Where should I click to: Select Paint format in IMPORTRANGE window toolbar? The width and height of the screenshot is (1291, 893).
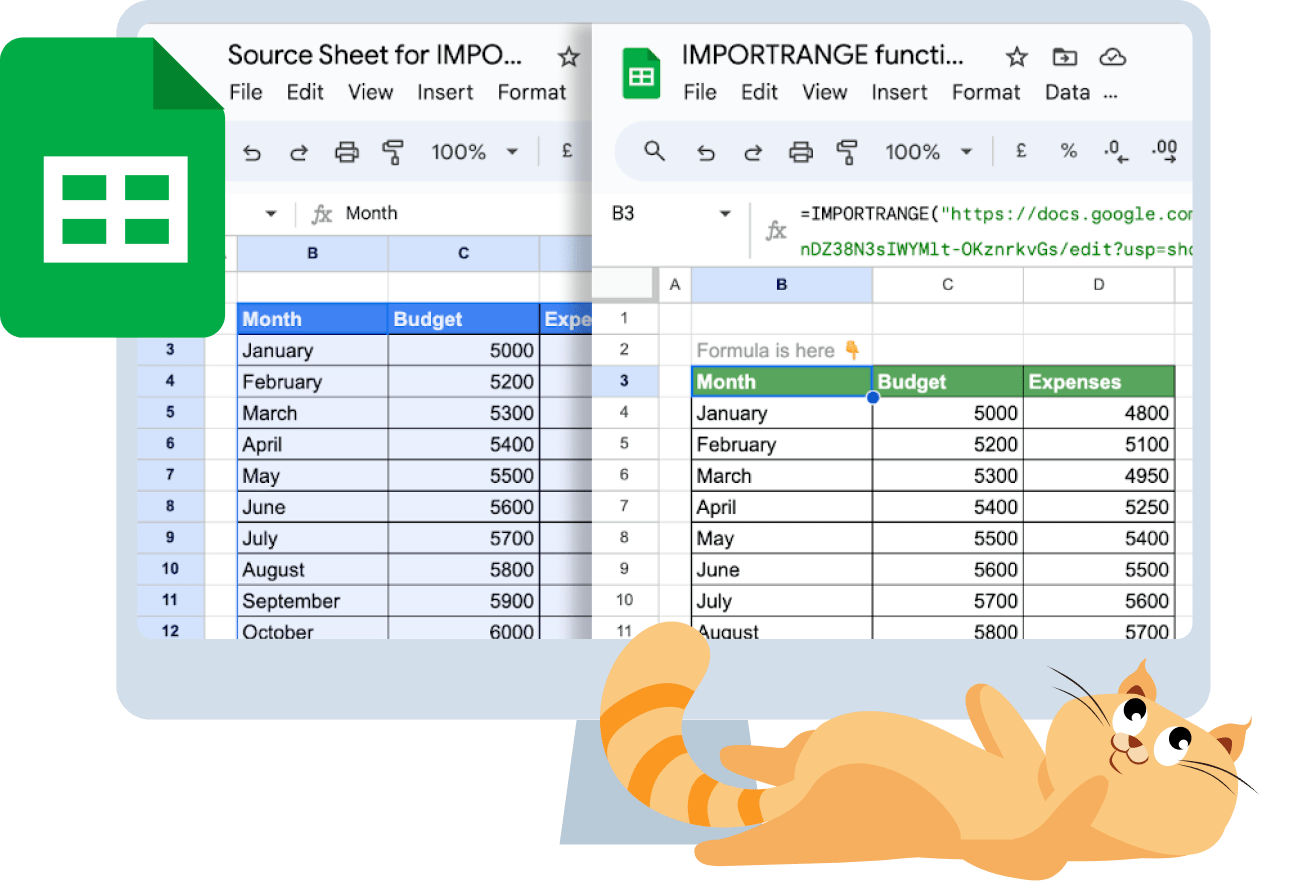tap(847, 152)
